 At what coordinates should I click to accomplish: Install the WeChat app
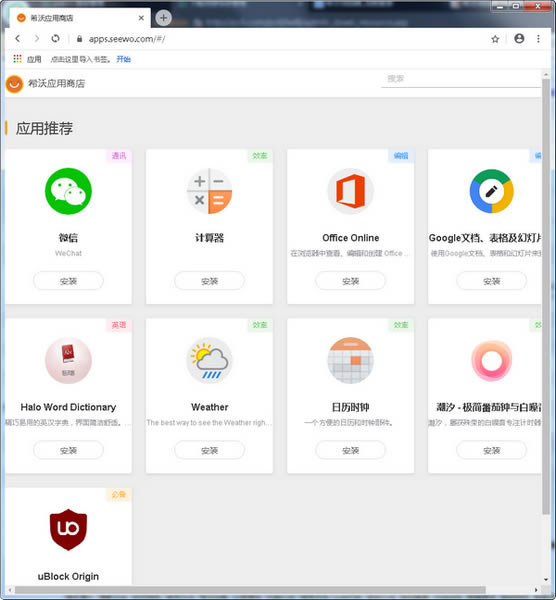click(x=68, y=281)
